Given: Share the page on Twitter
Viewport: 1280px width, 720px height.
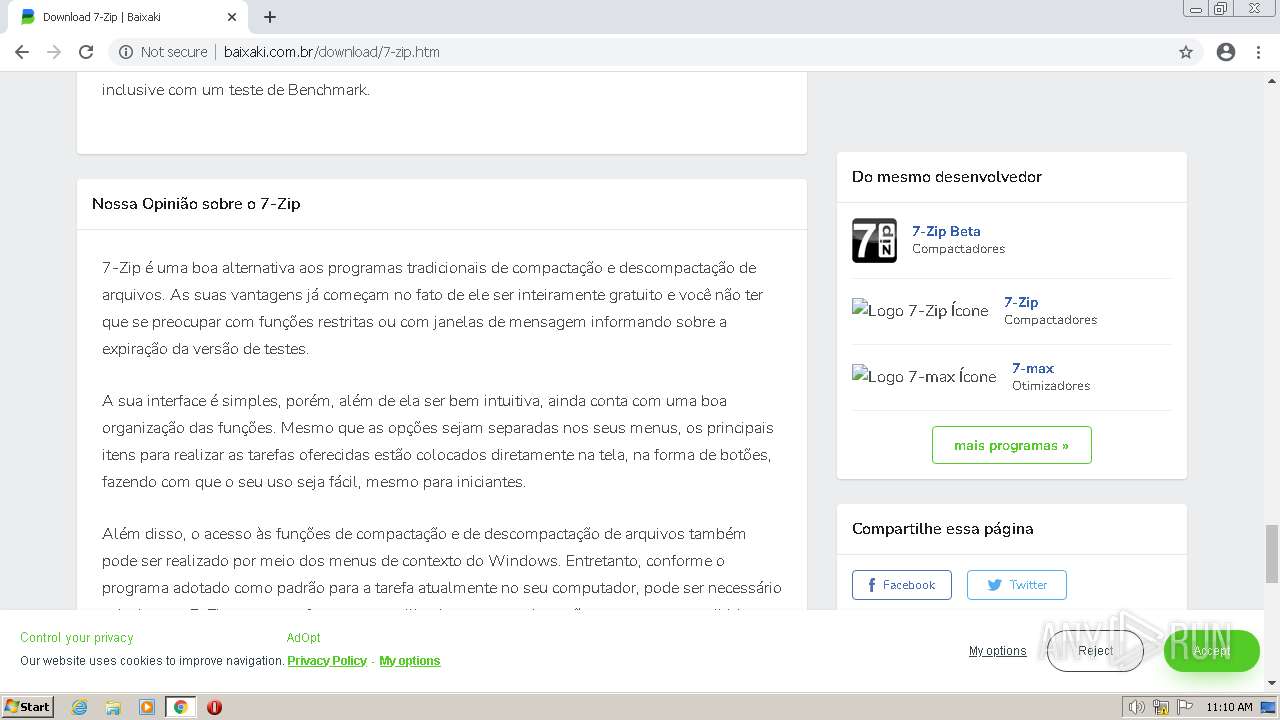Looking at the screenshot, I should [1016, 585].
